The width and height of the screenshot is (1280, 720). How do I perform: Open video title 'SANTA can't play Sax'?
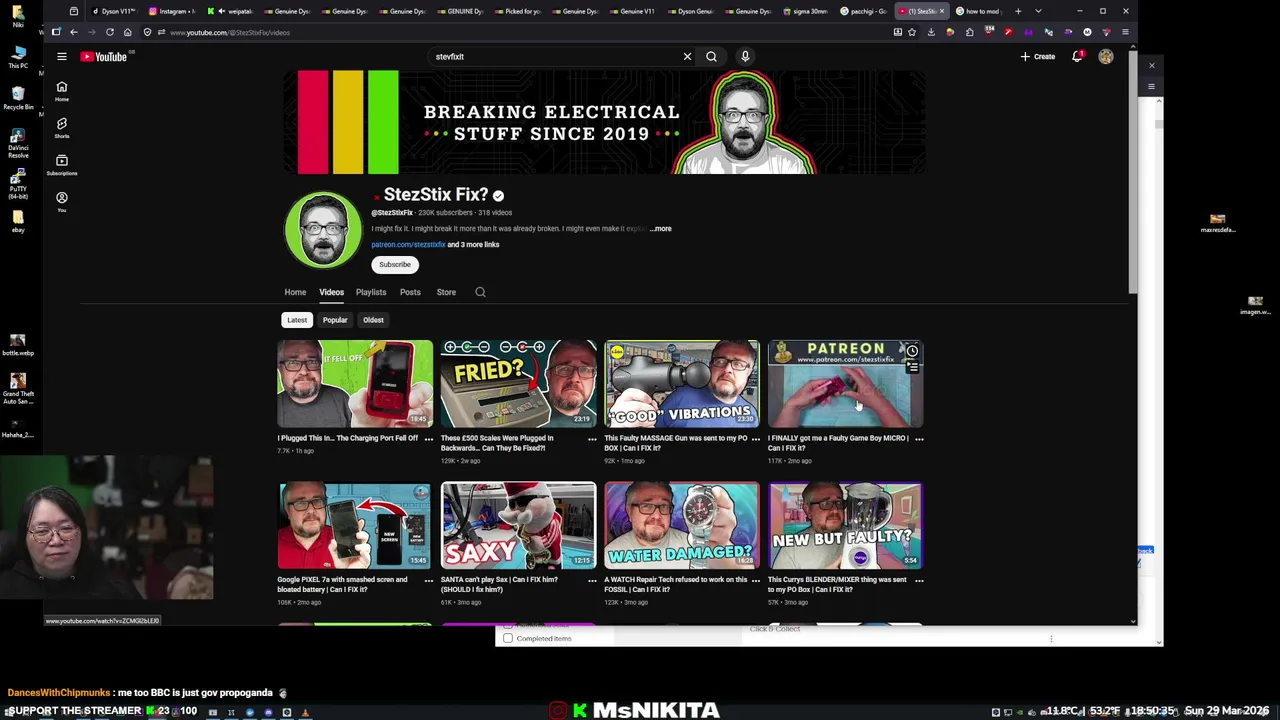tap(499, 585)
